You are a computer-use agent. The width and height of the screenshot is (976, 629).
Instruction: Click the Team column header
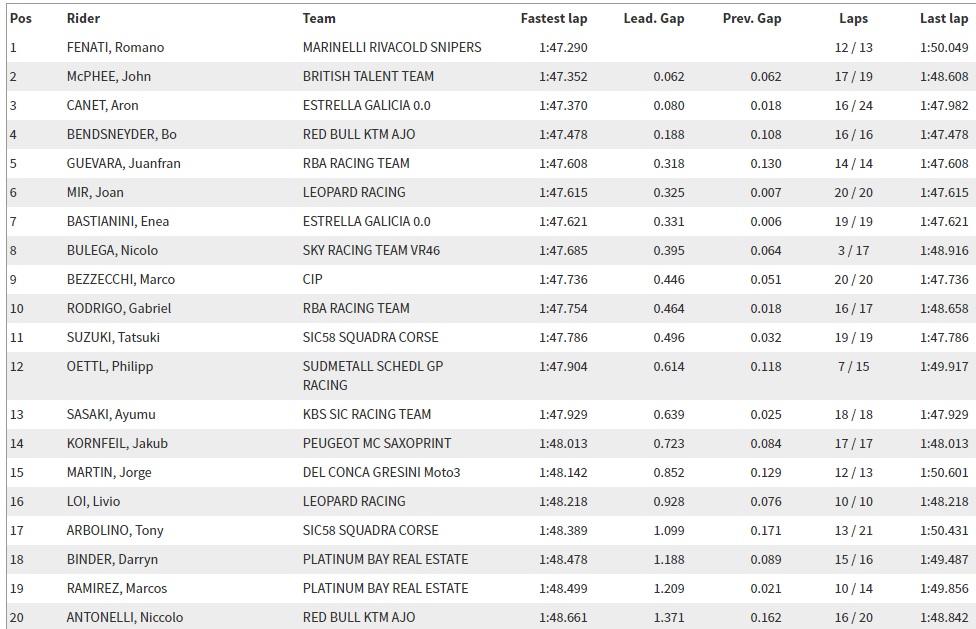point(319,19)
